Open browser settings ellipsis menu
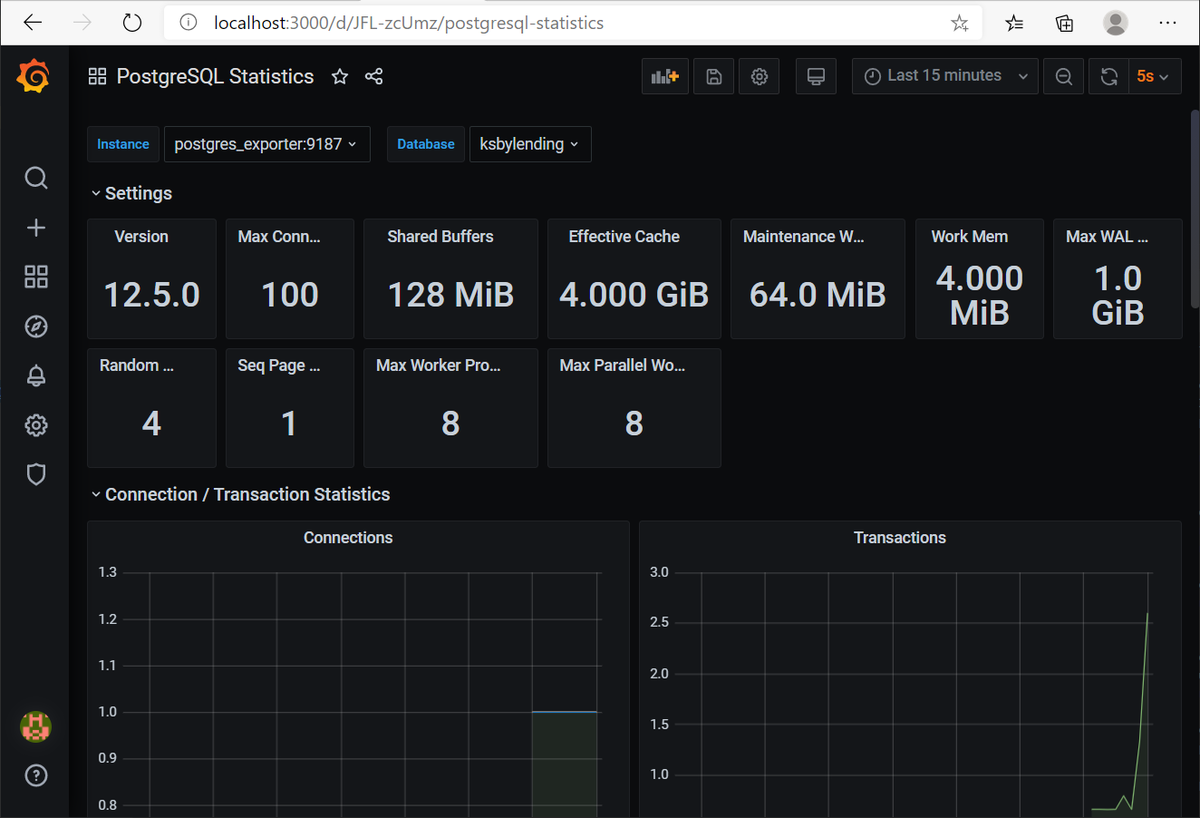The width and height of the screenshot is (1200, 818). (x=1167, y=23)
